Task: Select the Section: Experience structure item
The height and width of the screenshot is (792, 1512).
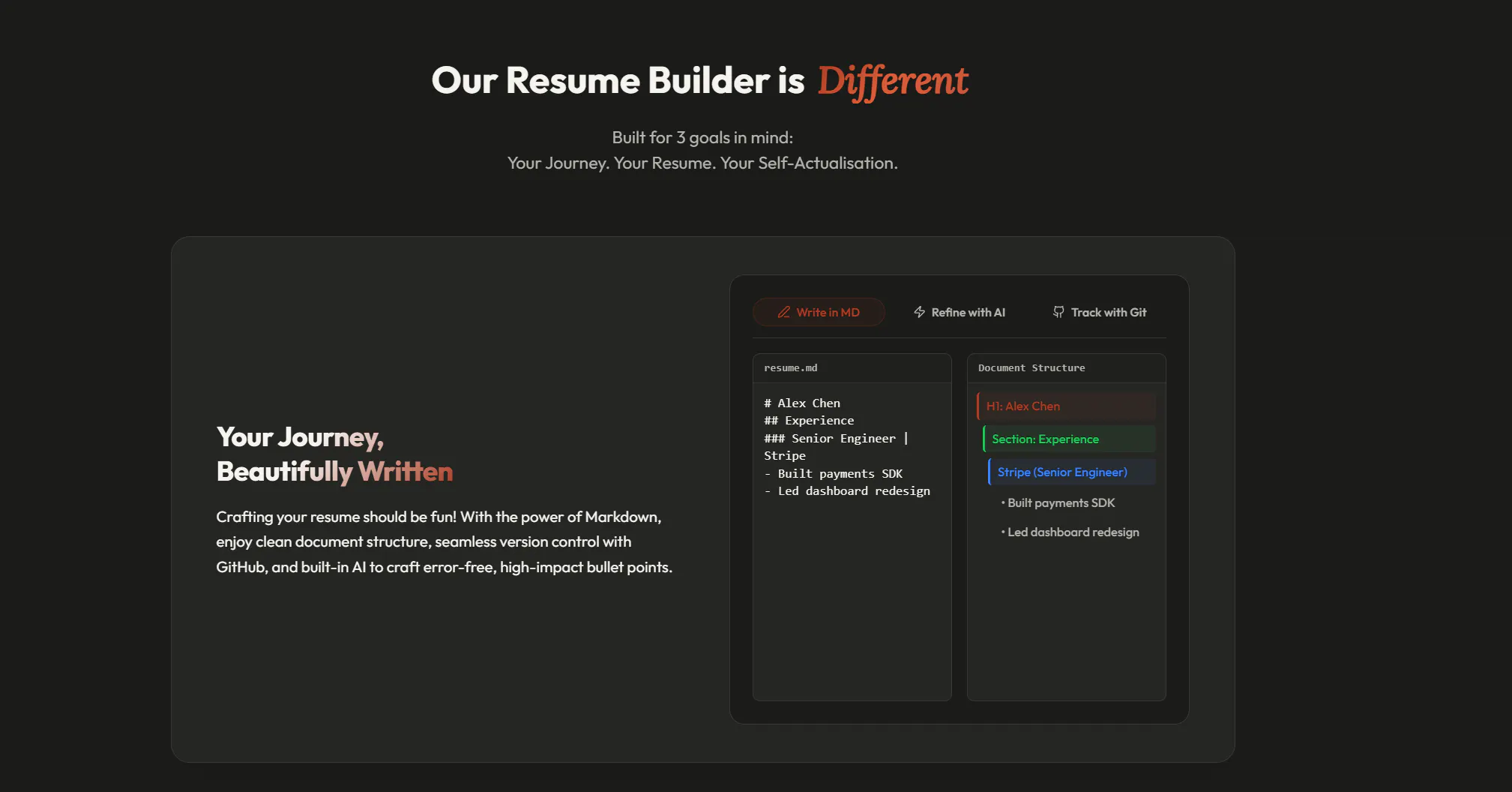Action: point(1069,439)
